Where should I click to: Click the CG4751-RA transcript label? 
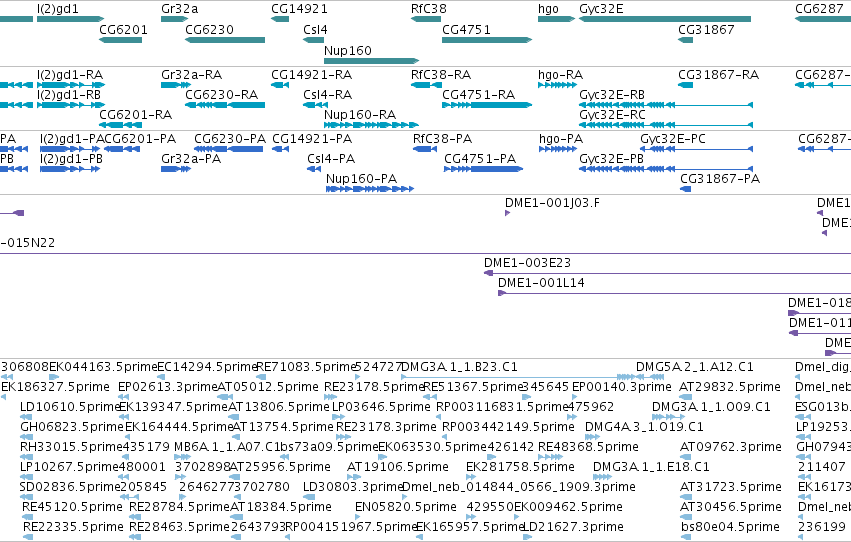(x=479, y=94)
